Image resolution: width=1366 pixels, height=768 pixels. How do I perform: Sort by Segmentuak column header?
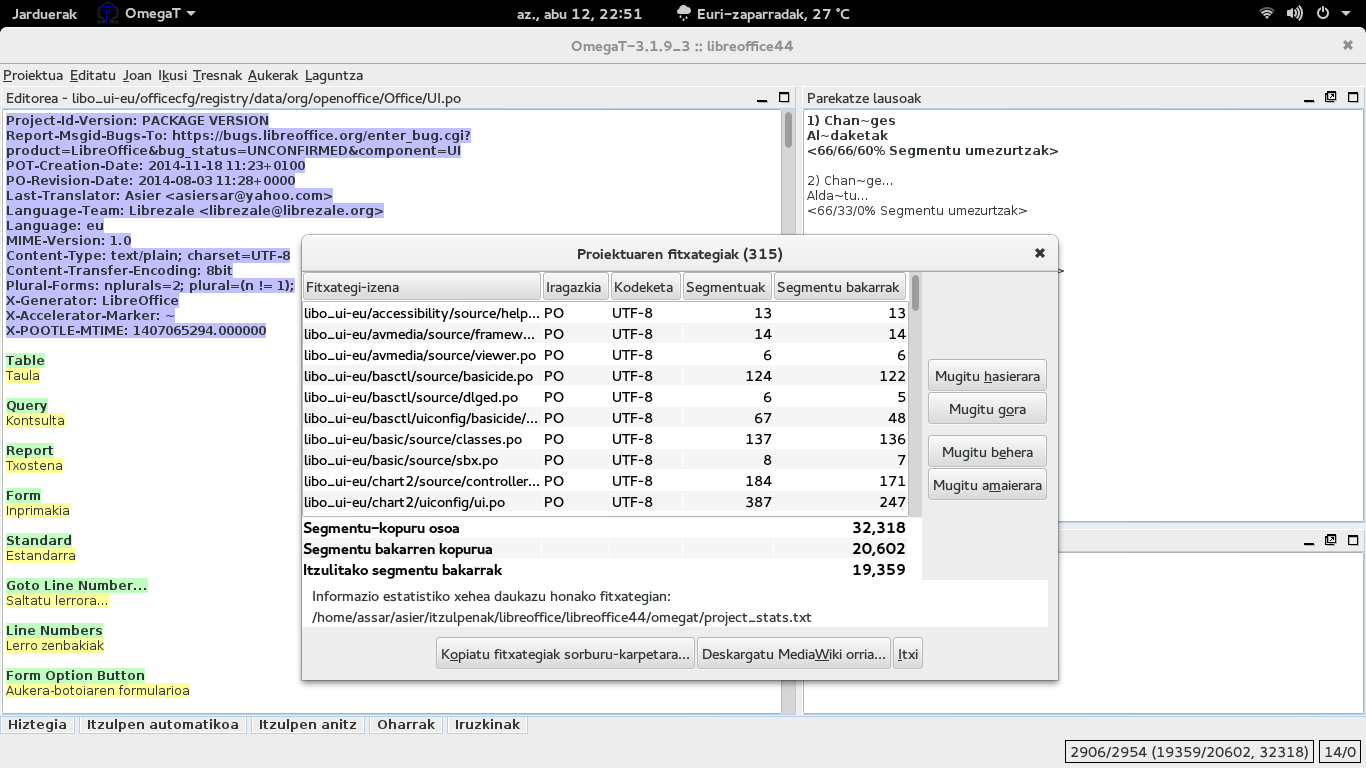727,287
